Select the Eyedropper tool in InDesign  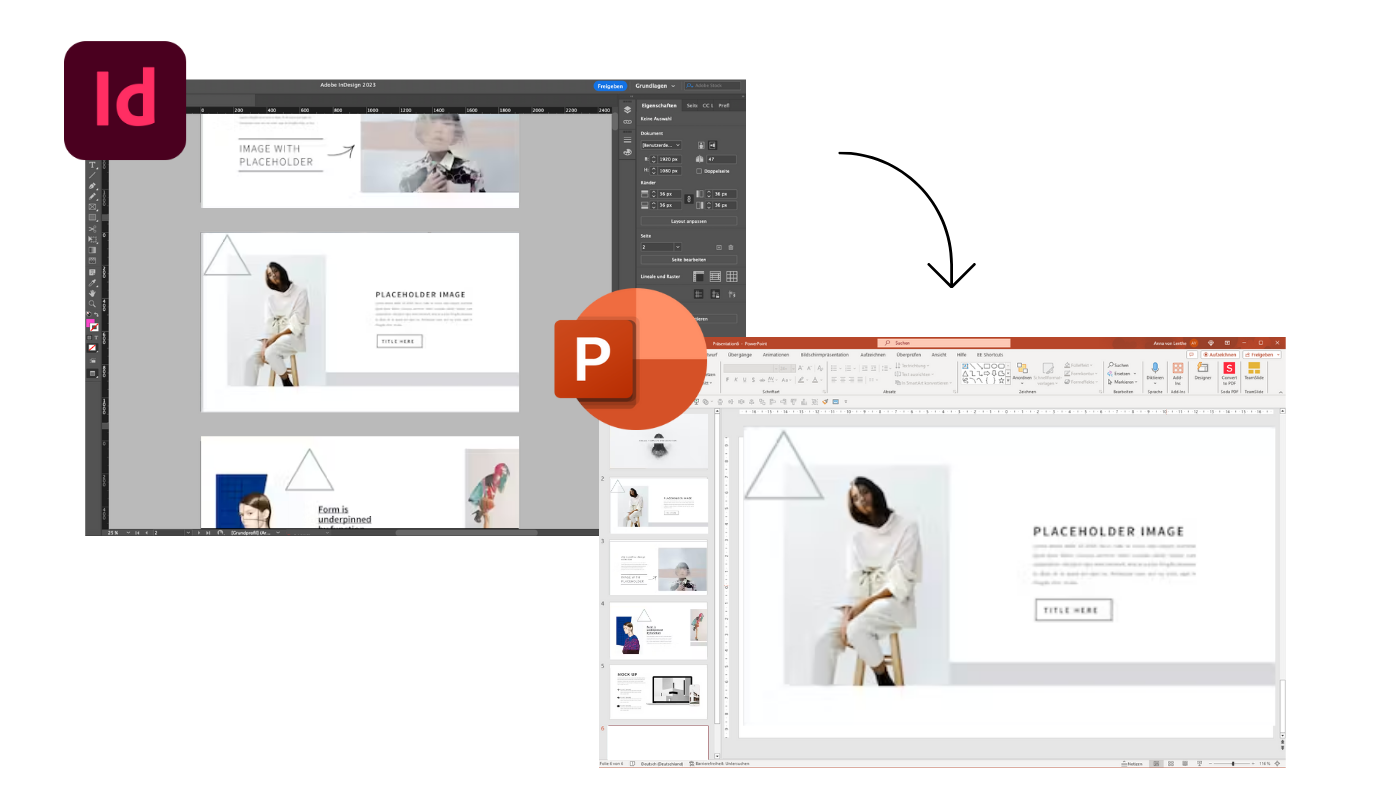click(92, 283)
